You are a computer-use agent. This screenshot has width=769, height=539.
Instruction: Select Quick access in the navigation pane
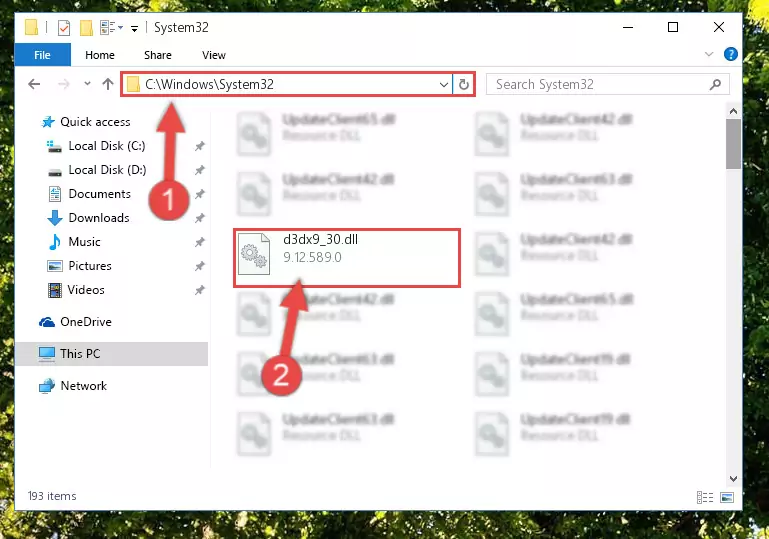95,122
